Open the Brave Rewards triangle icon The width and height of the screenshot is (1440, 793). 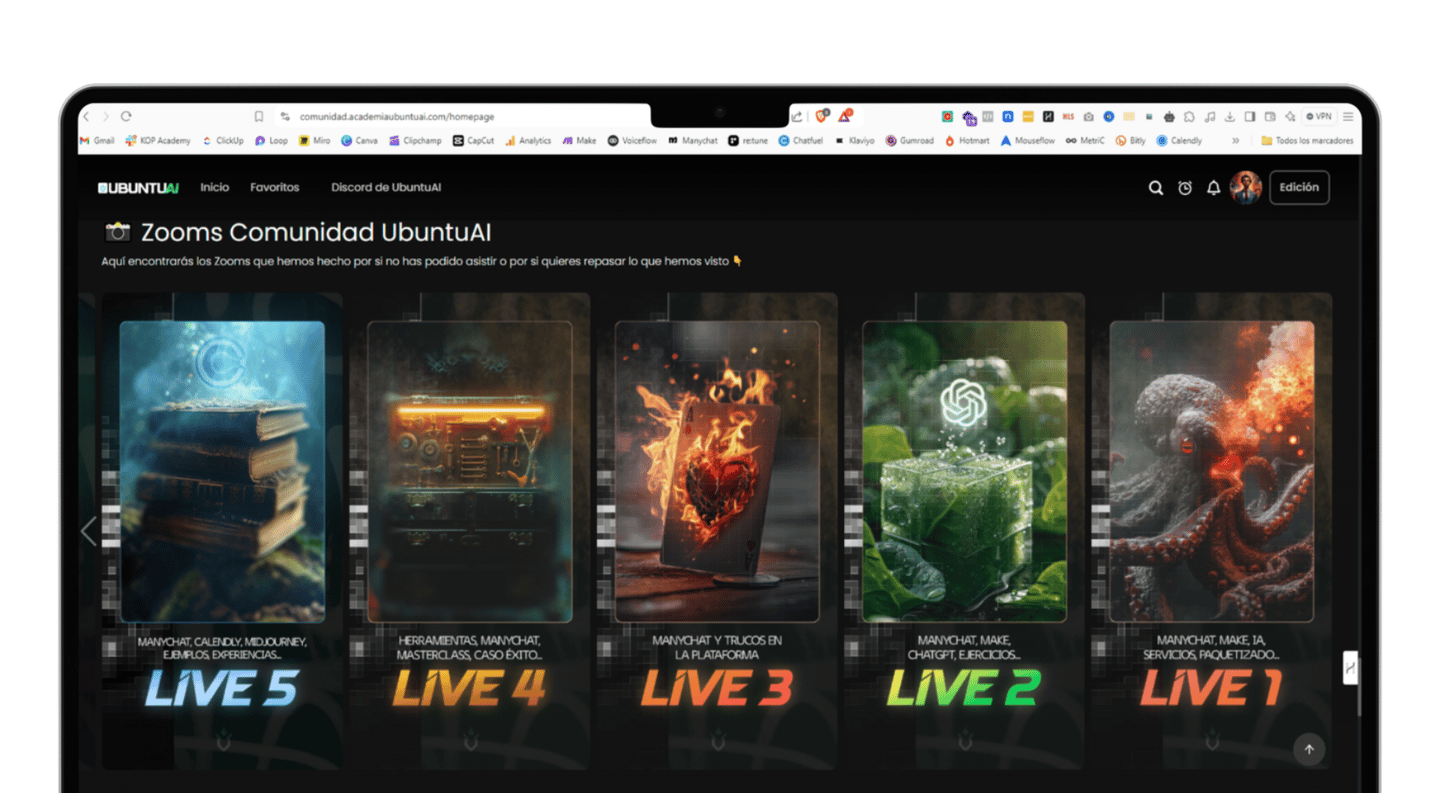tap(845, 116)
